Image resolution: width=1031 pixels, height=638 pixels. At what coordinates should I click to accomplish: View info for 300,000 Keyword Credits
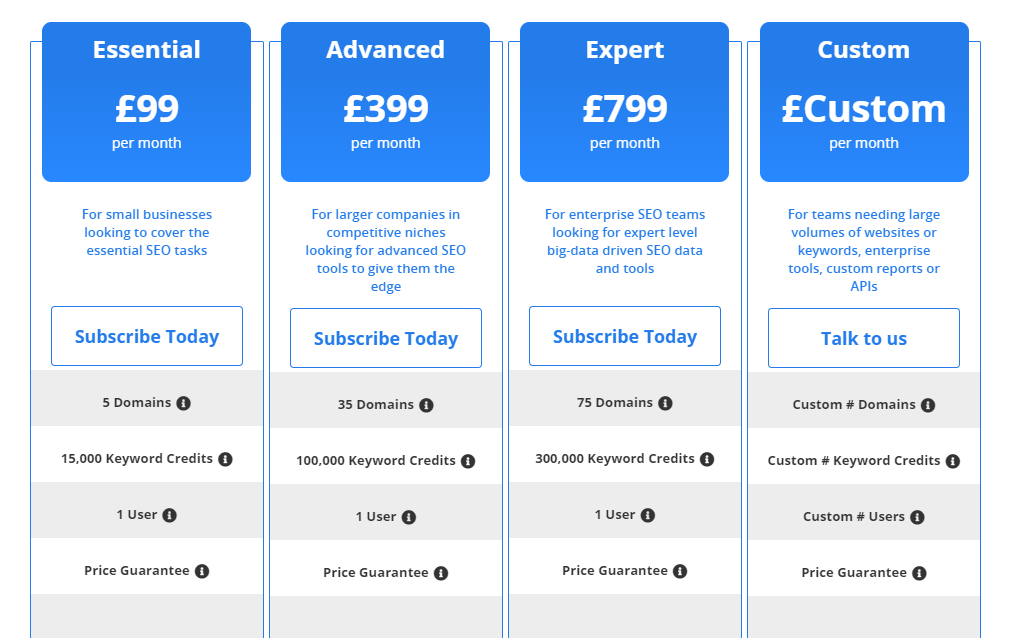pyautogui.click(x=707, y=458)
